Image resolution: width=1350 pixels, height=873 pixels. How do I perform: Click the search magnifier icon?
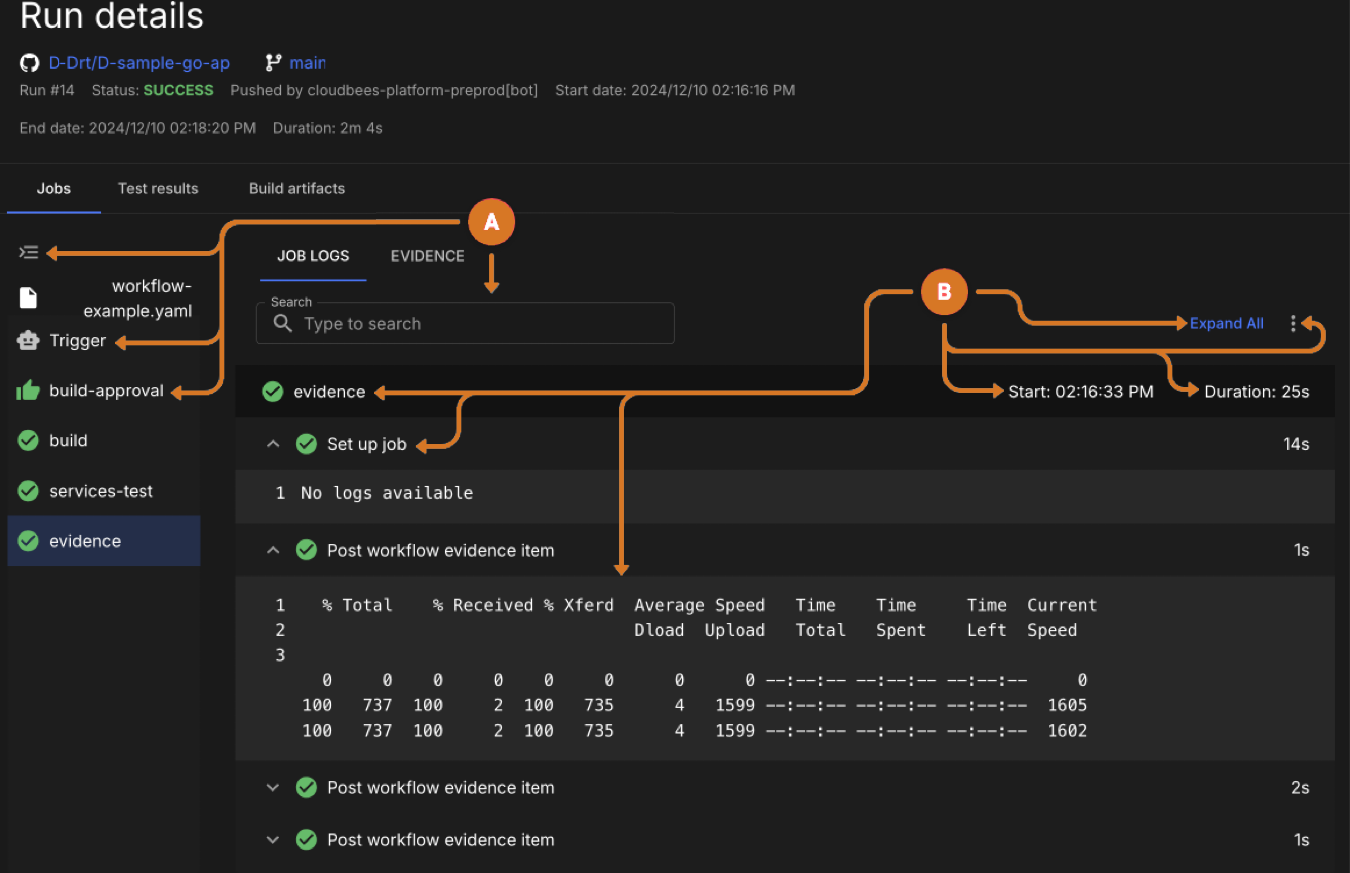[x=283, y=324]
